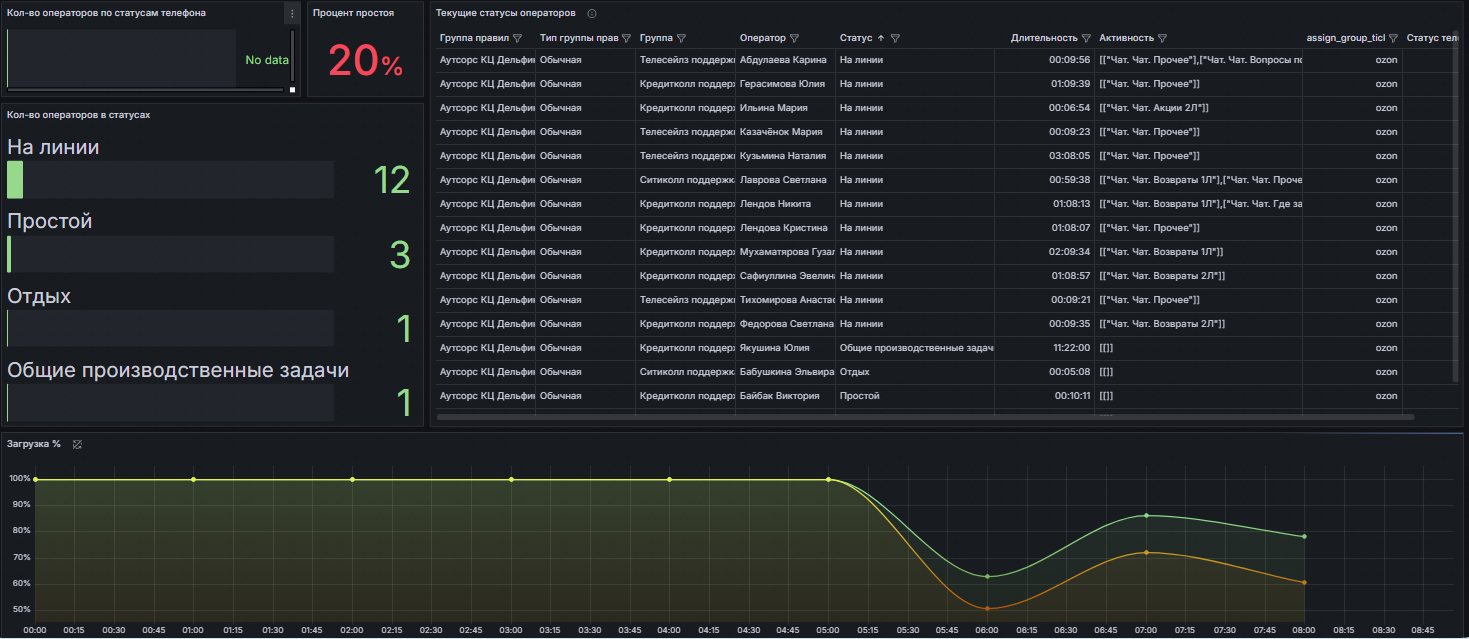
Task: Open Кол-во операторов в статусах panel title menu
Action: point(78,115)
